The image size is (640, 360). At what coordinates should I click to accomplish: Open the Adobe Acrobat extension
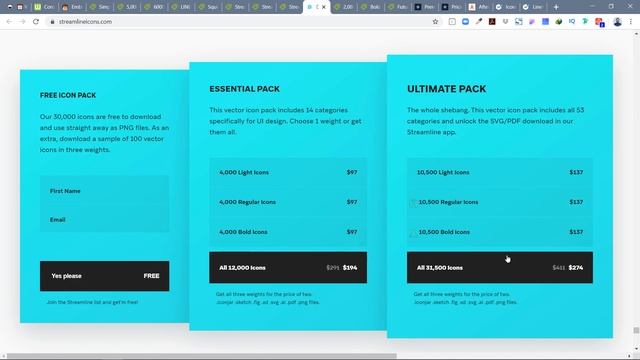tap(492, 22)
